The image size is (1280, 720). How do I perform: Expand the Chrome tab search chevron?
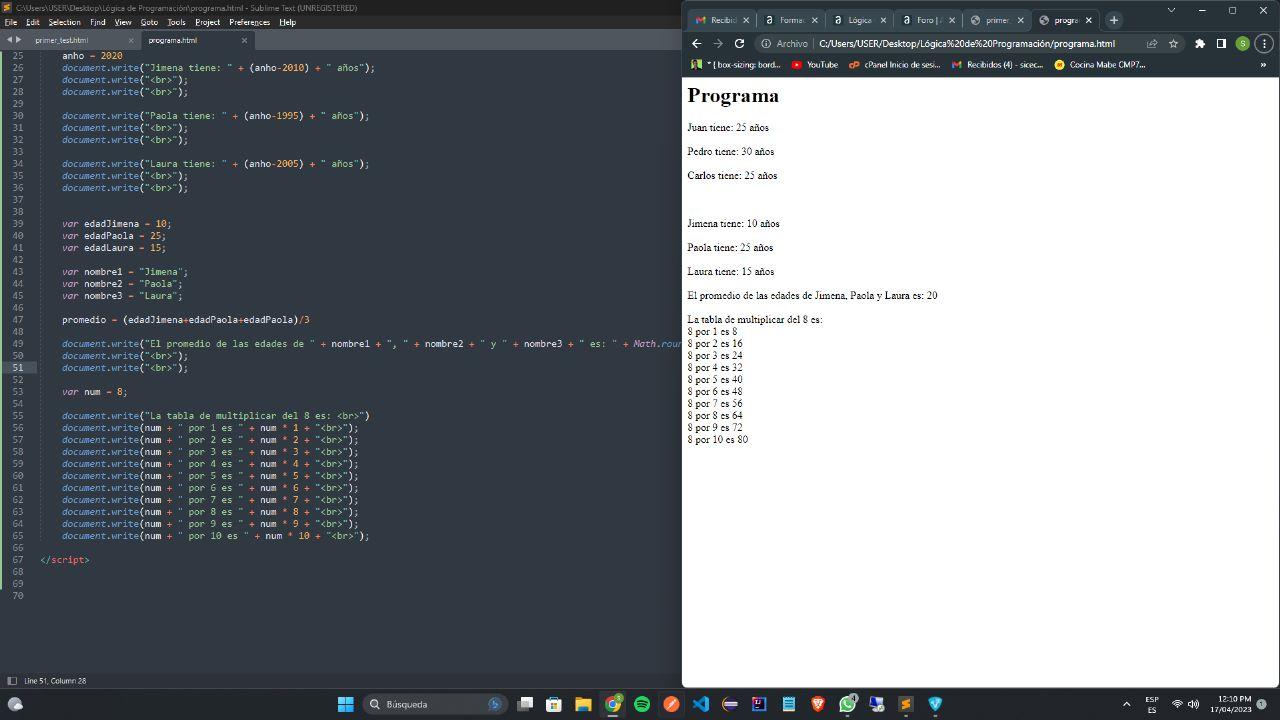1171,10
